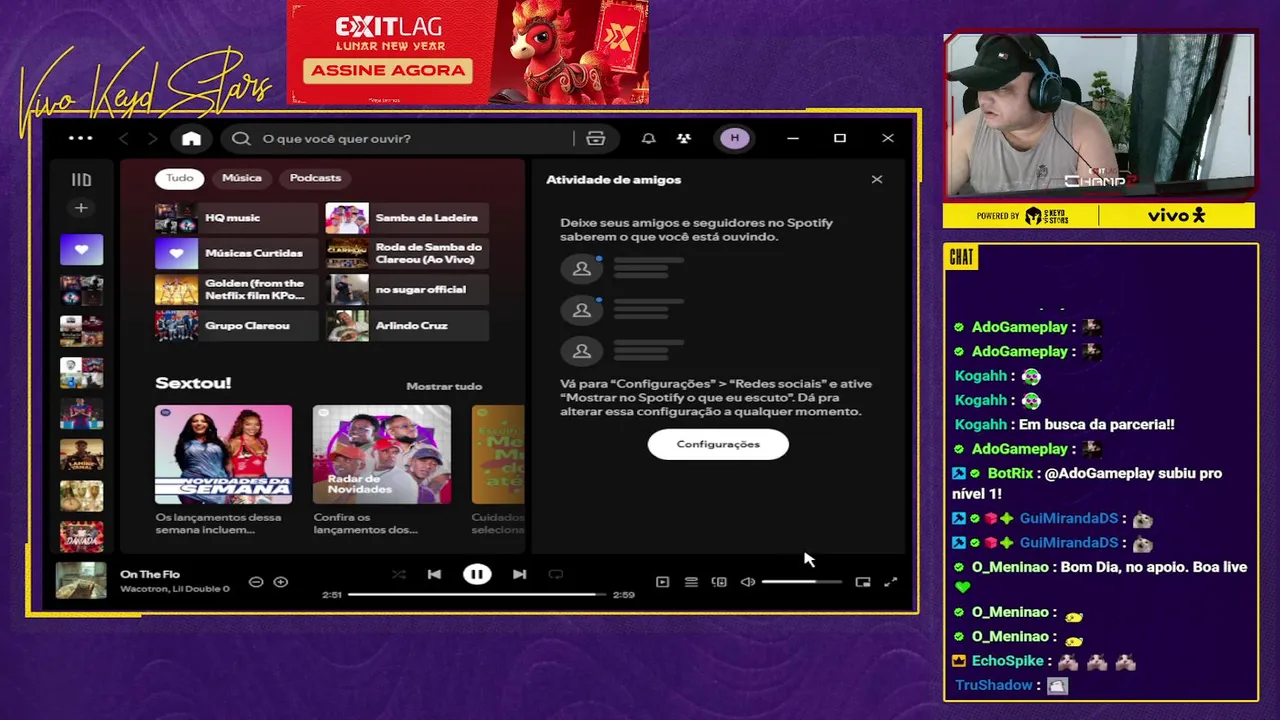Open the profile avatar H

point(735,138)
